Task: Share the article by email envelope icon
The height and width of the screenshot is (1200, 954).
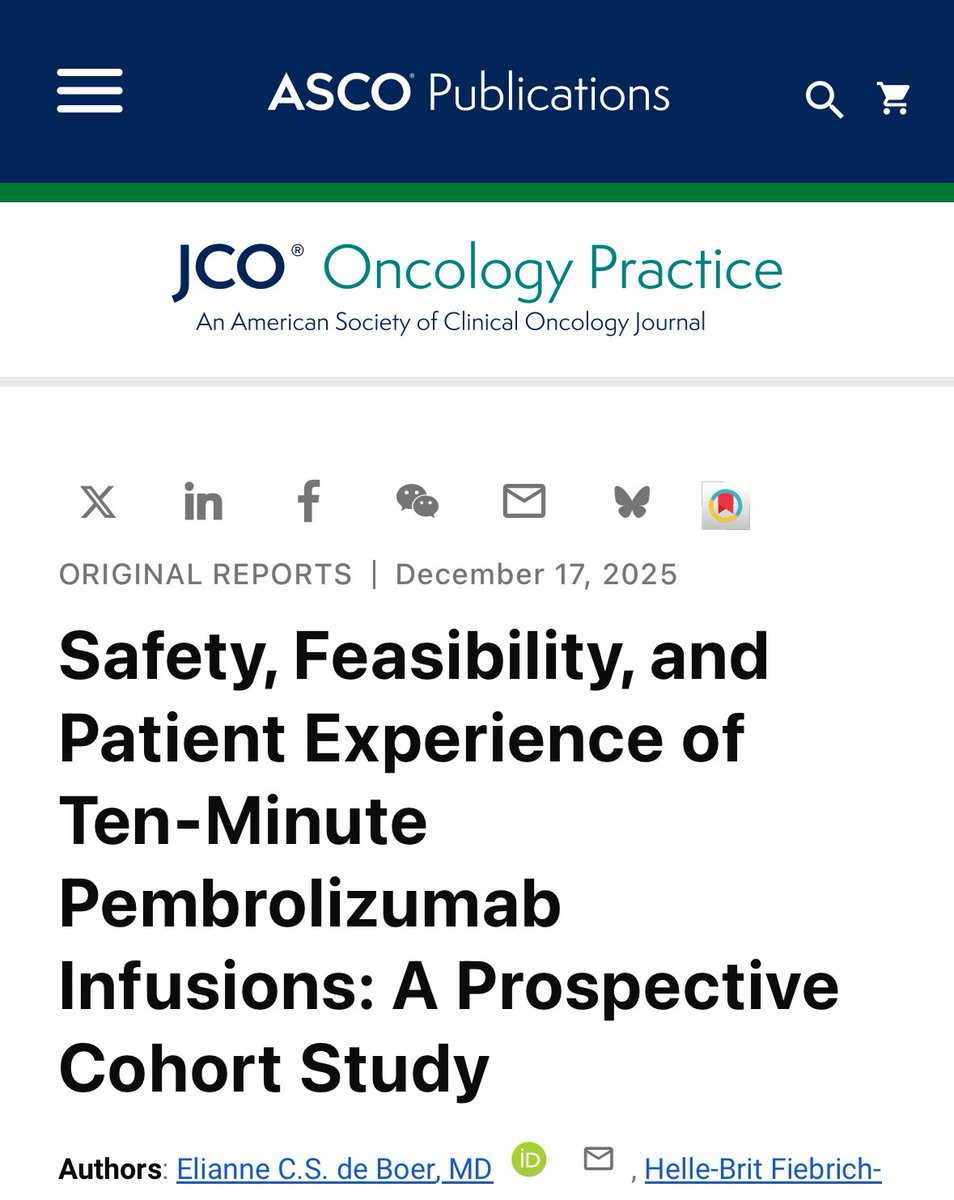Action: [x=524, y=501]
